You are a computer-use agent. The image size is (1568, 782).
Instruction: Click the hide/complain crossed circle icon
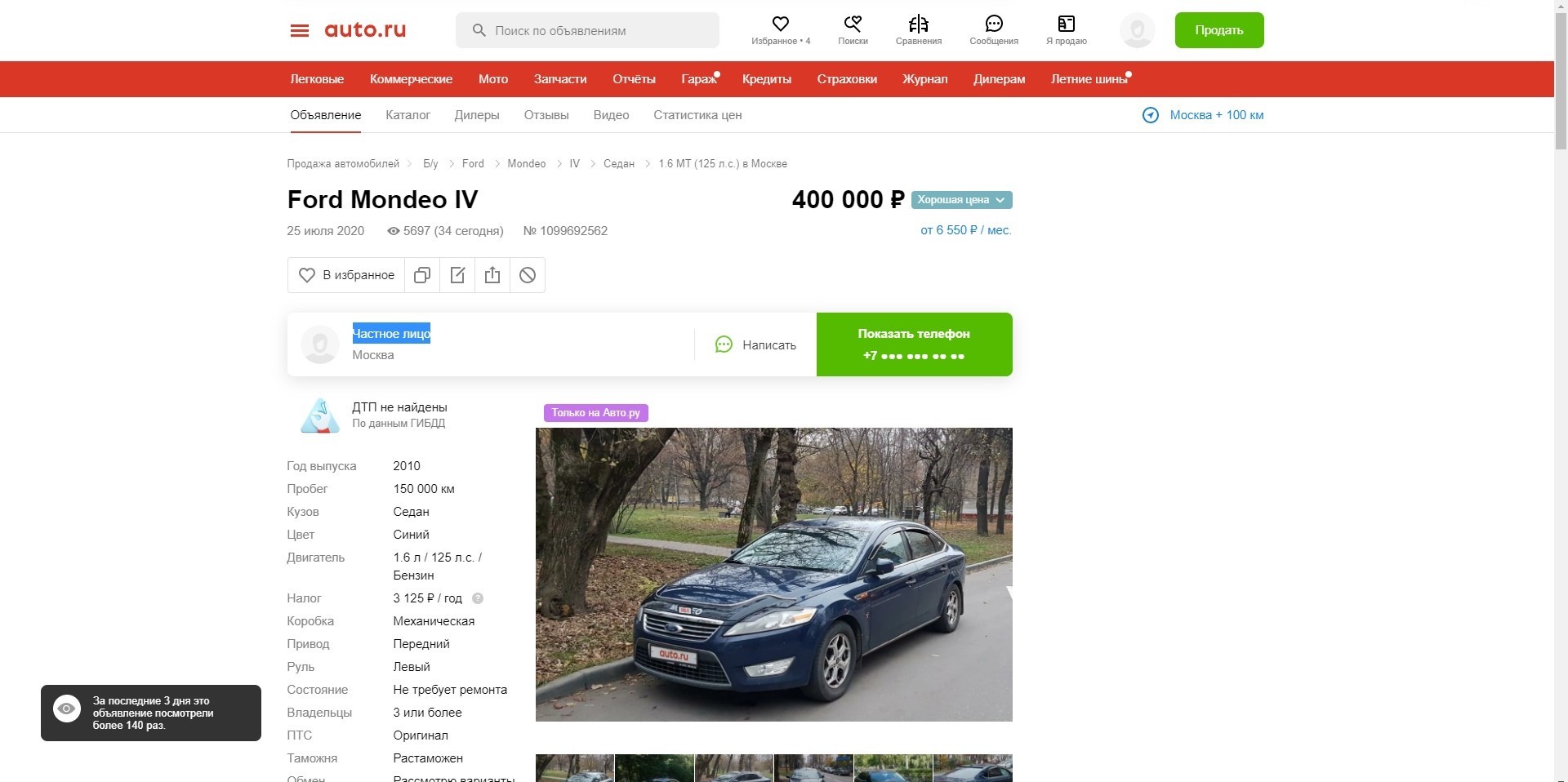click(x=528, y=275)
